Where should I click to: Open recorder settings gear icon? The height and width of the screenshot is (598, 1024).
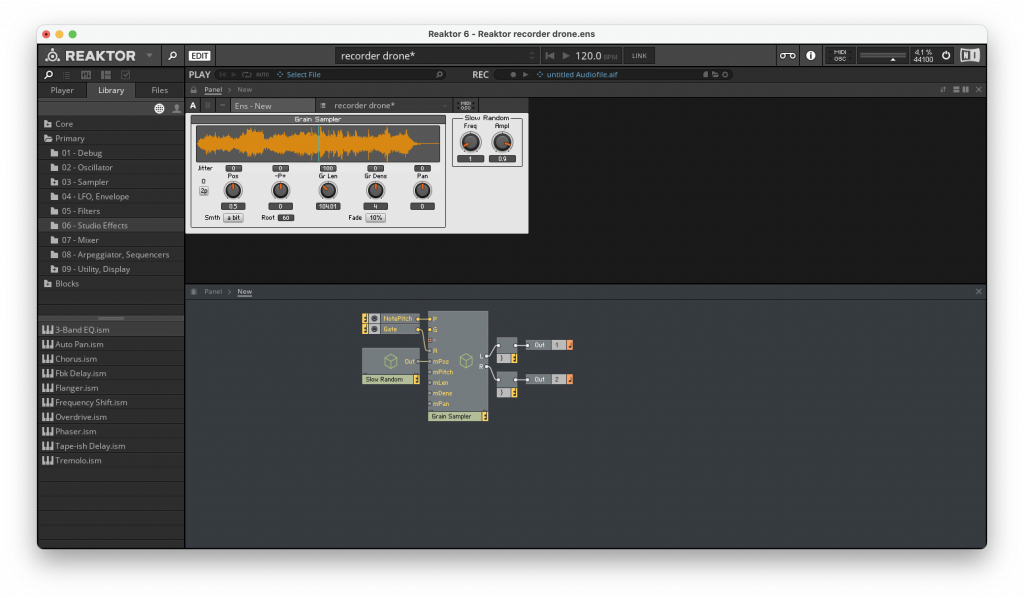point(725,74)
